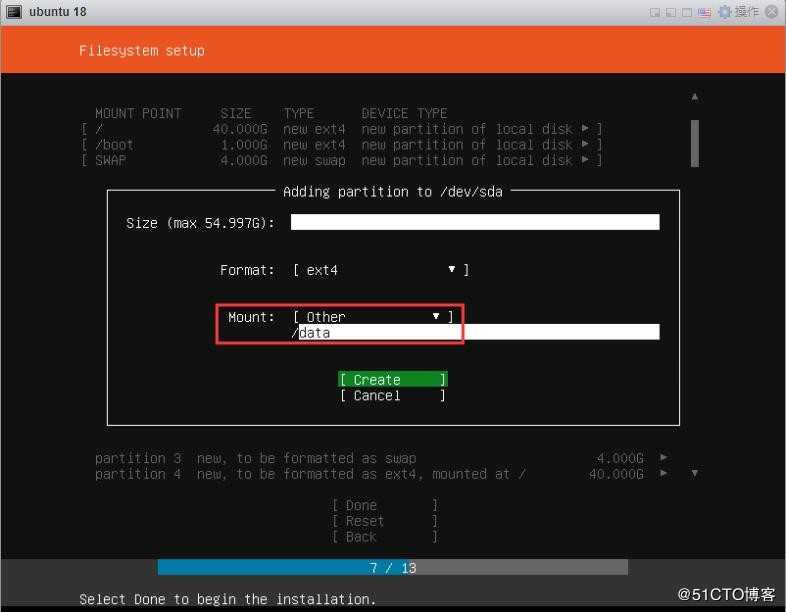Viewport: 786px width, 612px height.
Task: Click the dimmed Reset button
Action: [384, 521]
